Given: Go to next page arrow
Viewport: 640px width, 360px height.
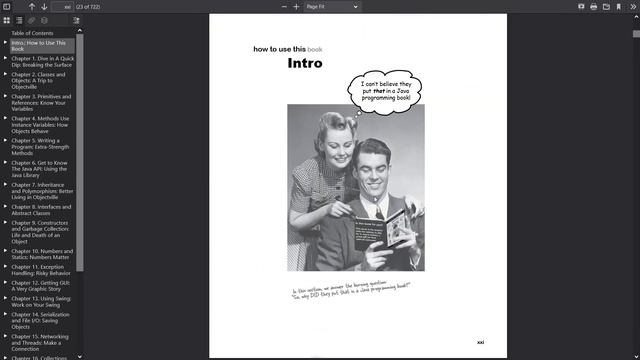Looking at the screenshot, I should [x=44, y=7].
